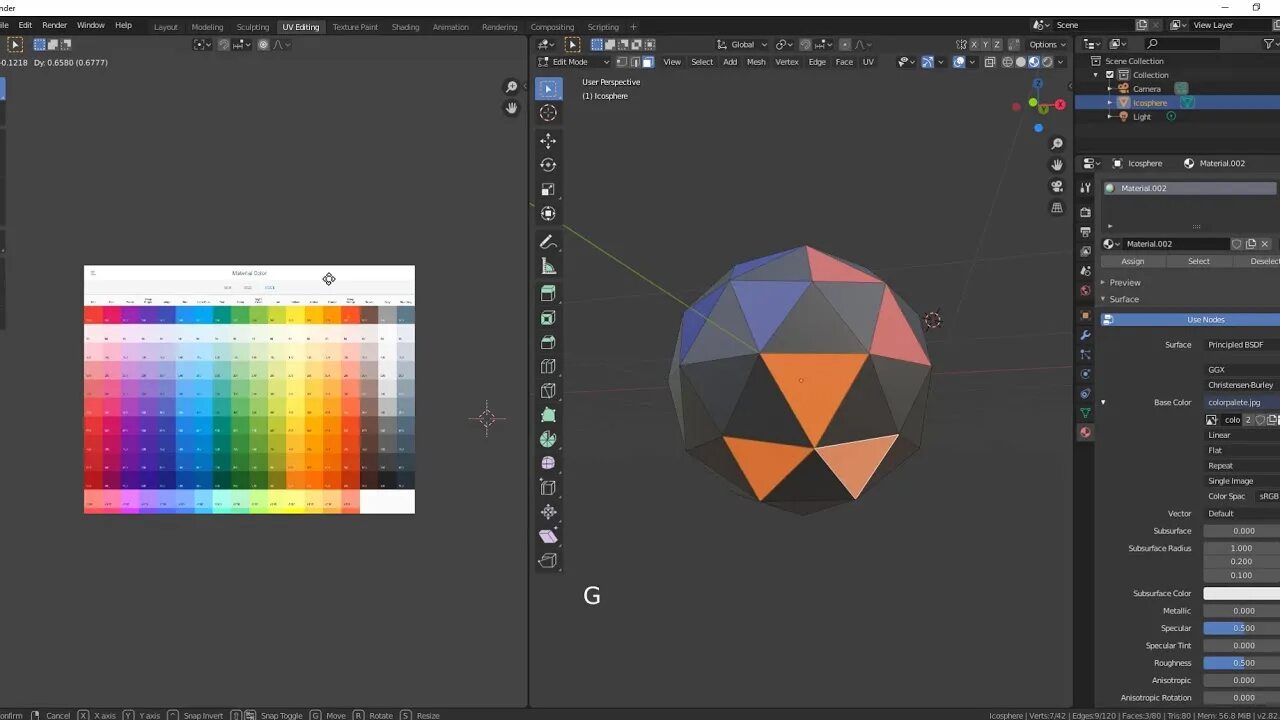1280x720 pixels.
Task: Switch to wireframe viewport shading
Action: click(1008, 62)
